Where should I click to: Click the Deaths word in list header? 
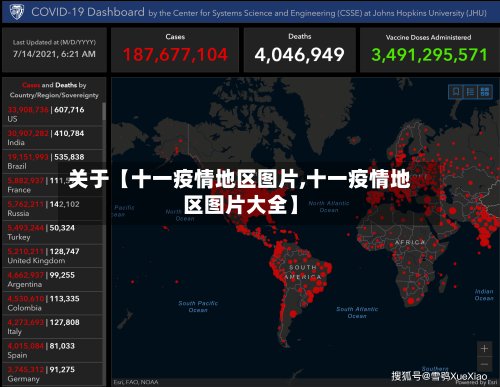[66, 85]
